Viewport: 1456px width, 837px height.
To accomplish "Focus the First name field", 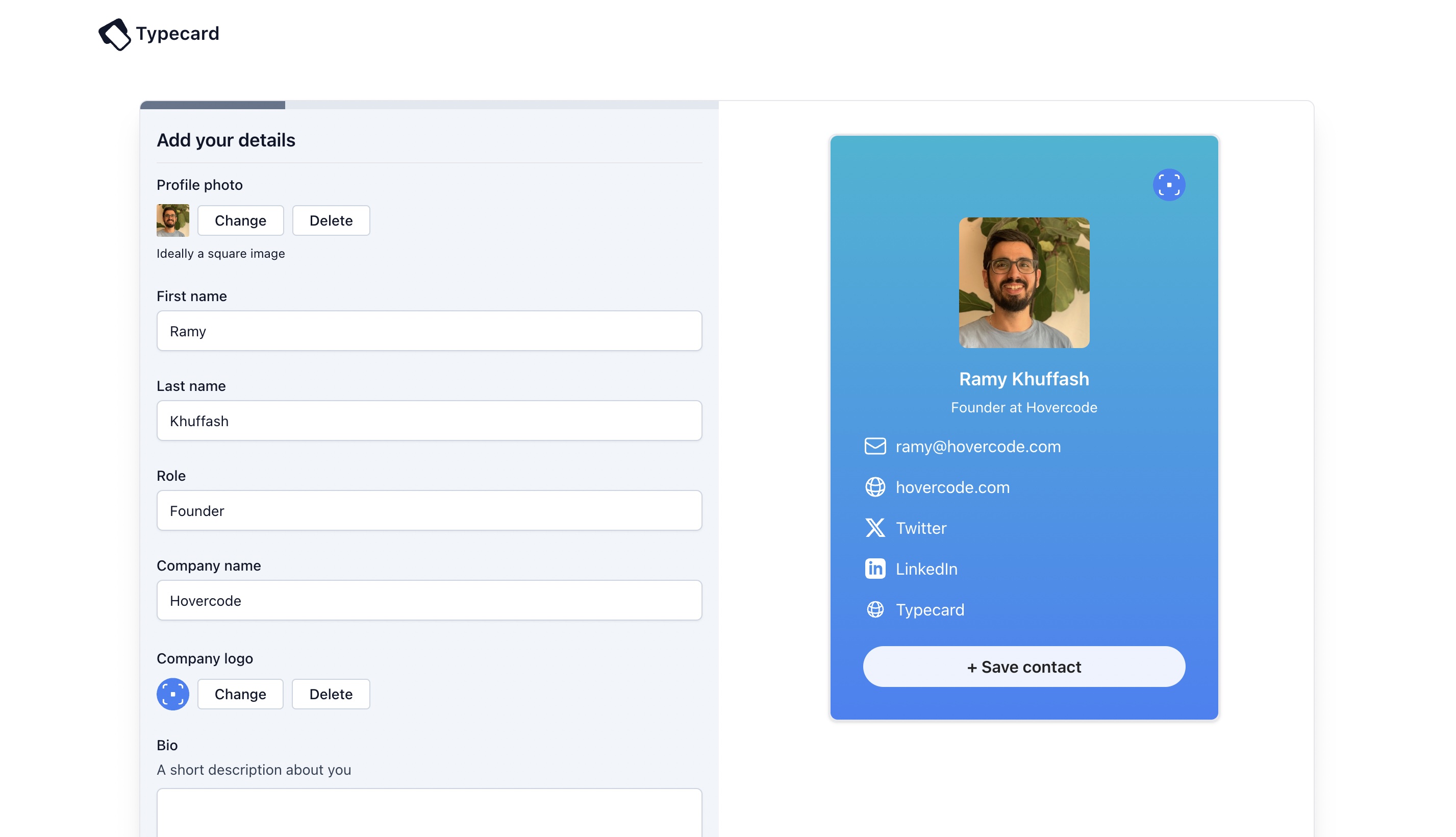I will coord(429,331).
